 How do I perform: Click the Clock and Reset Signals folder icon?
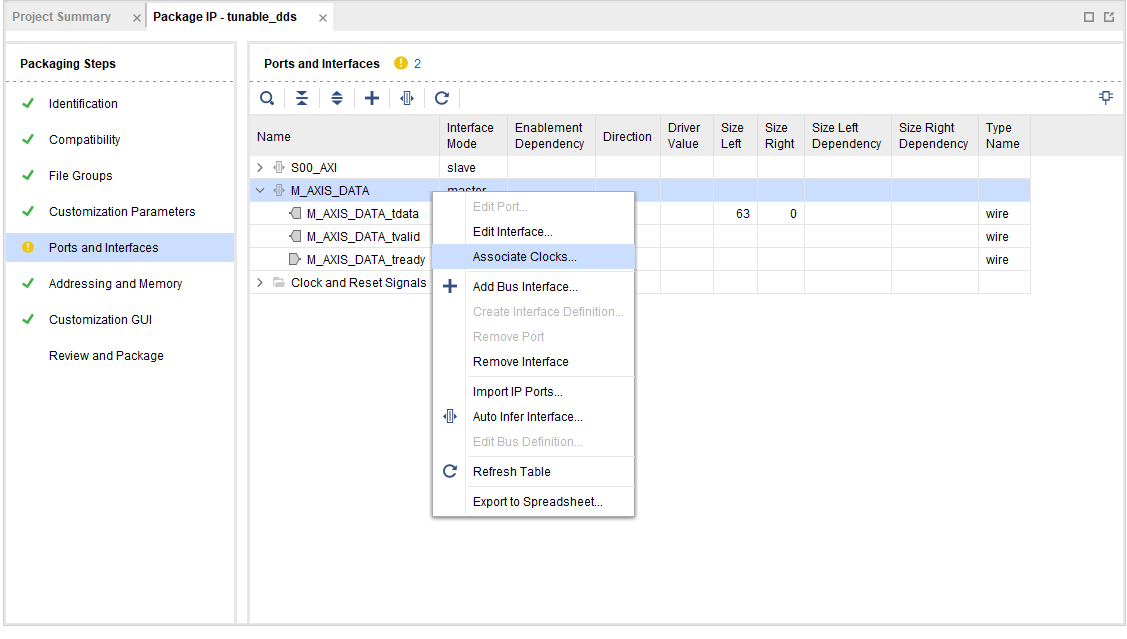coord(279,282)
